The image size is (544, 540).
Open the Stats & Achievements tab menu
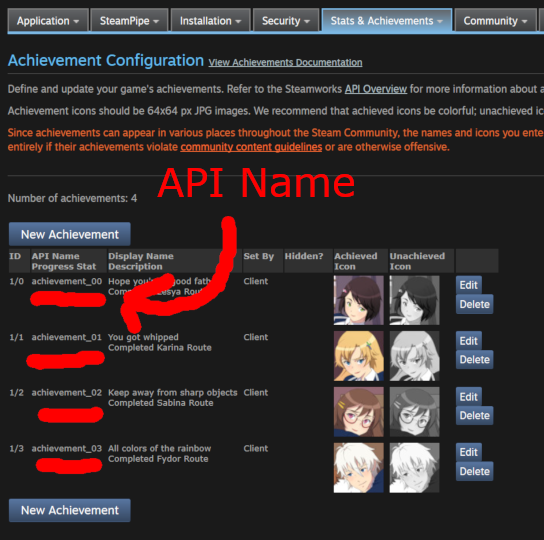[x=386, y=21]
